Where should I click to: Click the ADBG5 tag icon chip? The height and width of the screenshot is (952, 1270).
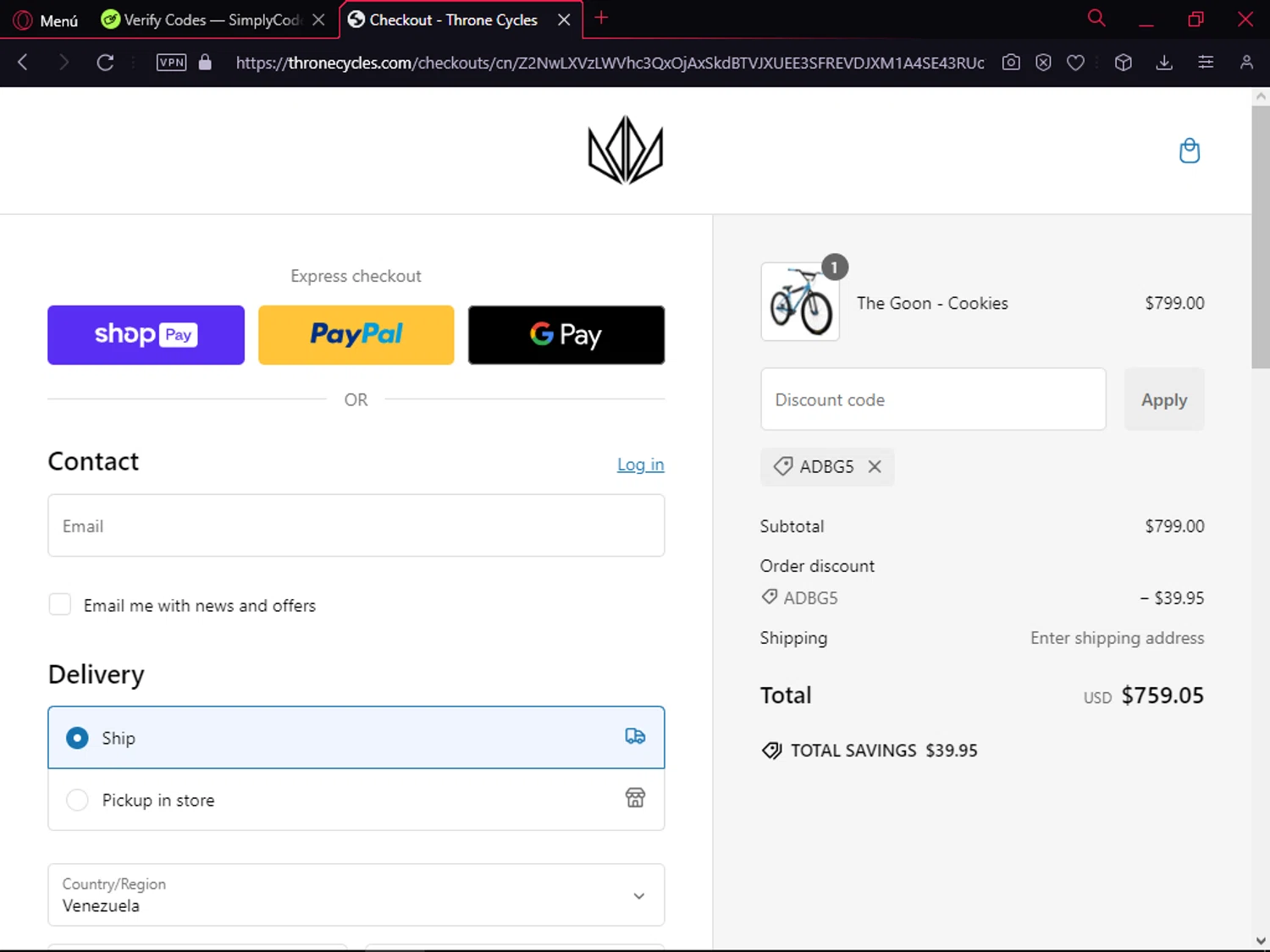pos(783,466)
